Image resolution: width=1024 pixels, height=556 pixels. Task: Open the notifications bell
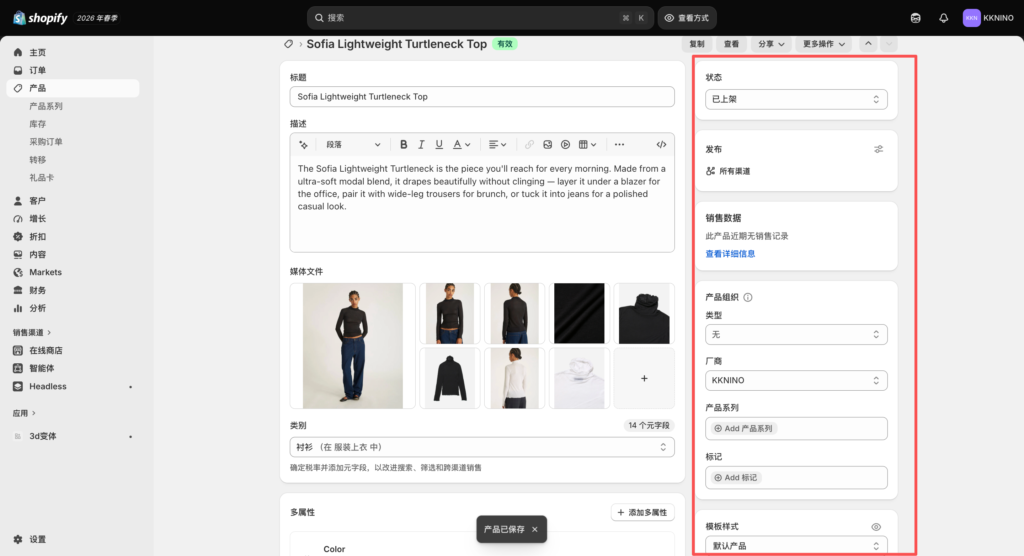pos(944,18)
